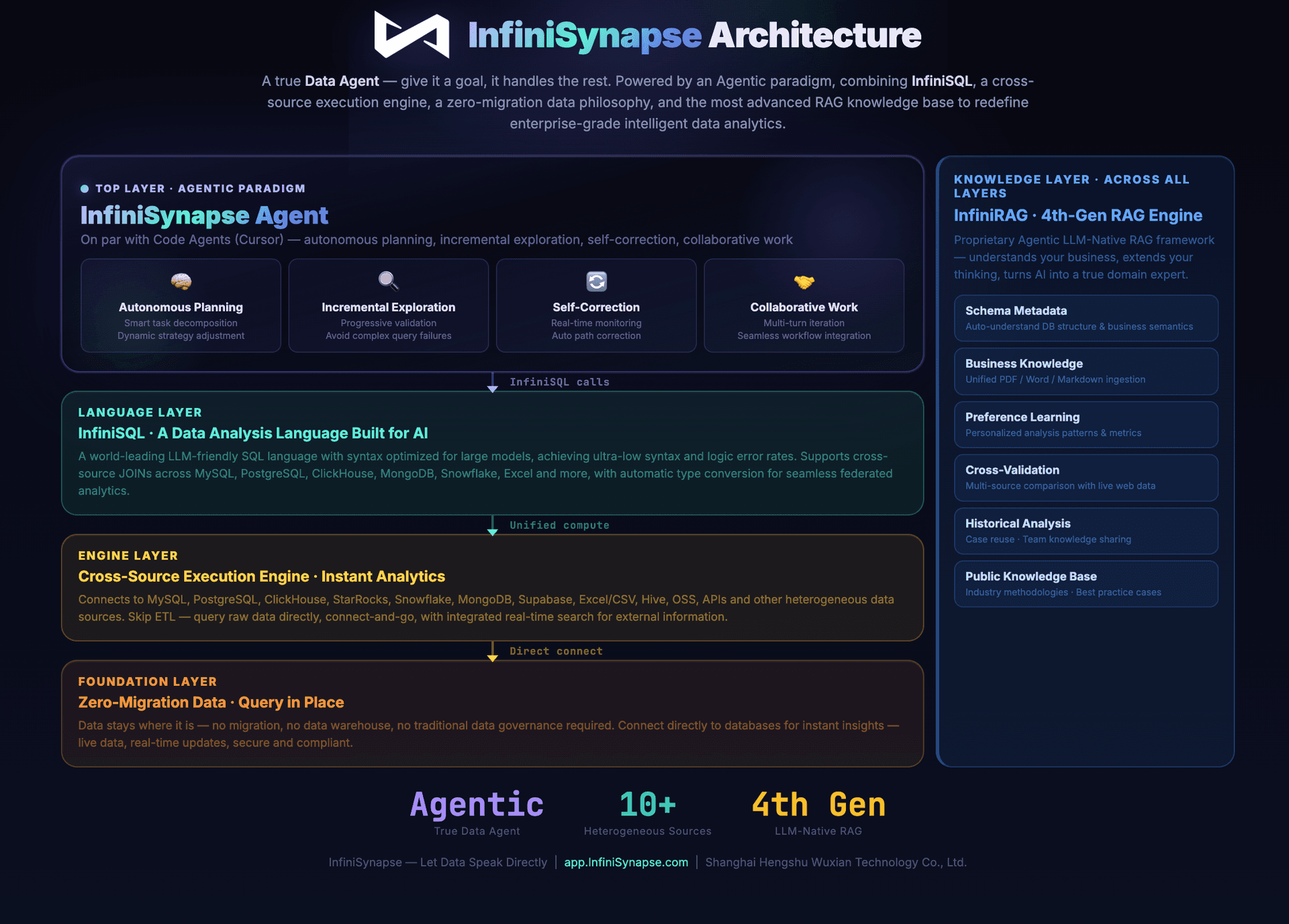Click the Industry methodologies · Best practice cases text
The height and width of the screenshot is (924, 1289).
click(x=1063, y=593)
